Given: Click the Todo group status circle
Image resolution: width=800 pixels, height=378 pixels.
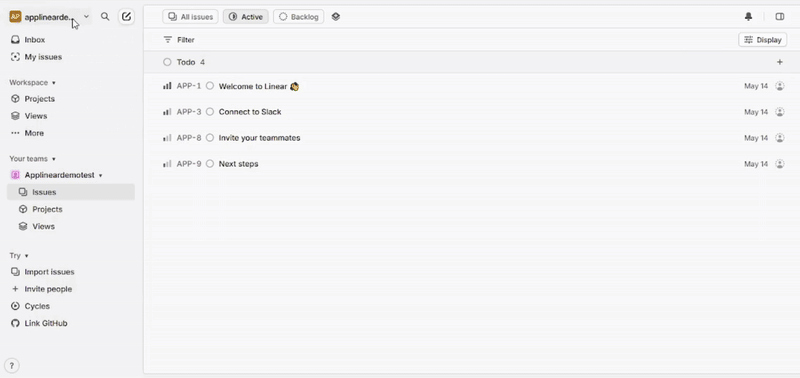Looking at the screenshot, I should point(167,62).
